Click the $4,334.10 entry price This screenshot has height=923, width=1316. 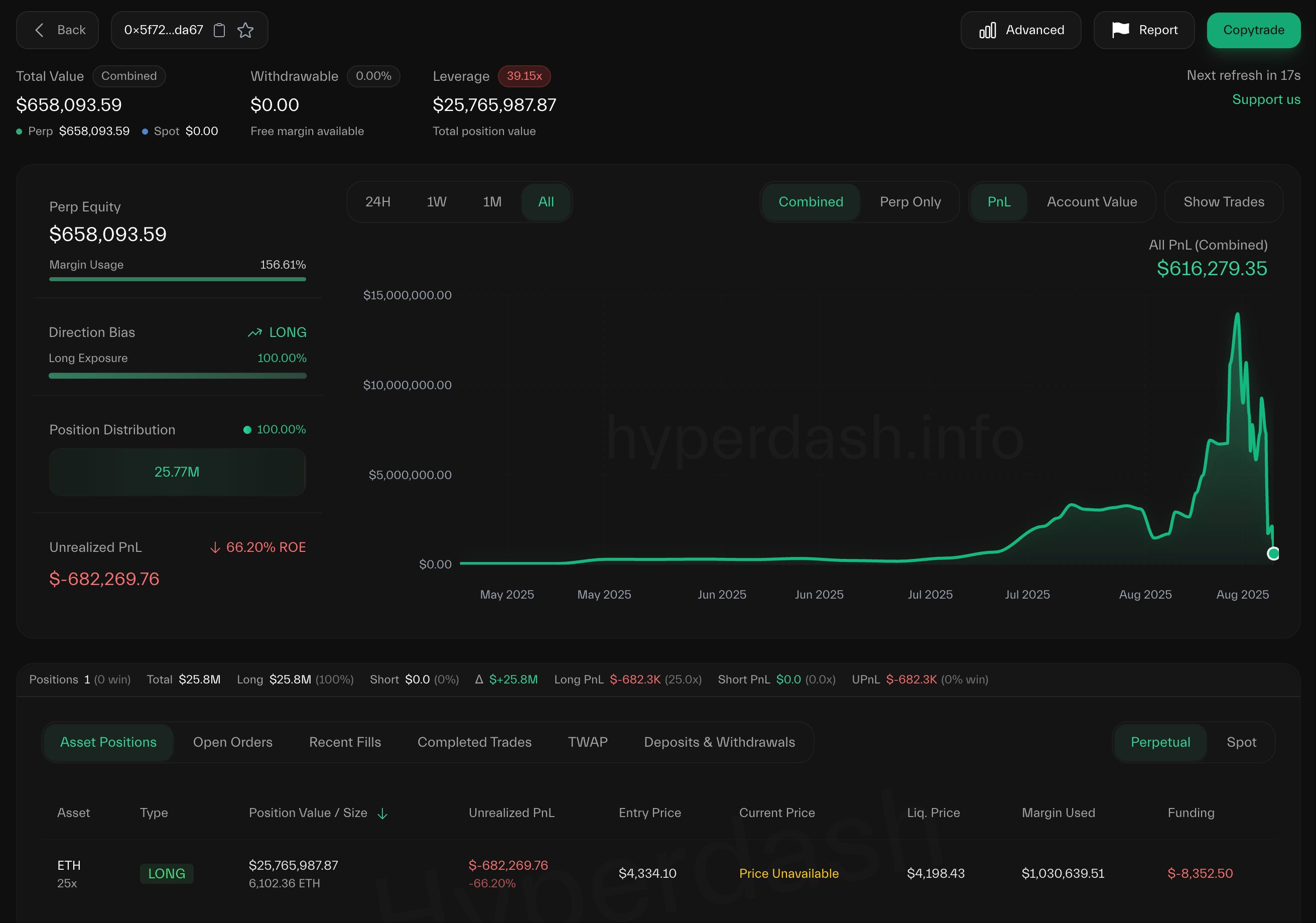point(647,874)
